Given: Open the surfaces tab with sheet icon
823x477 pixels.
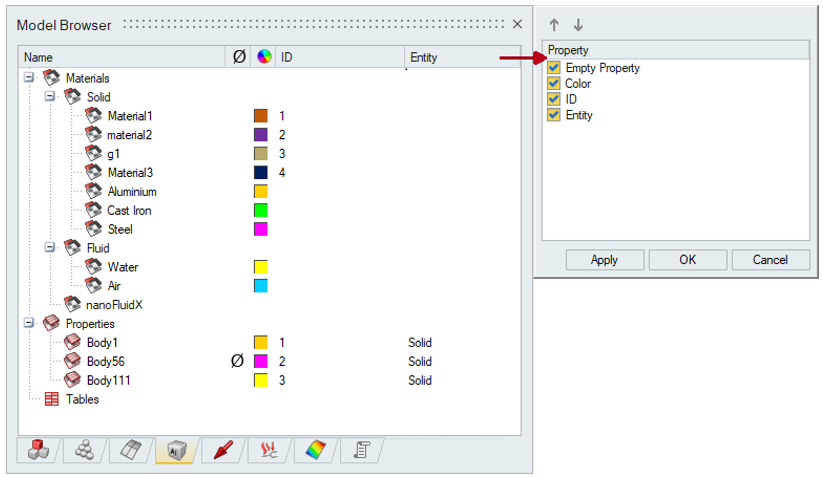Looking at the screenshot, I should [x=130, y=450].
